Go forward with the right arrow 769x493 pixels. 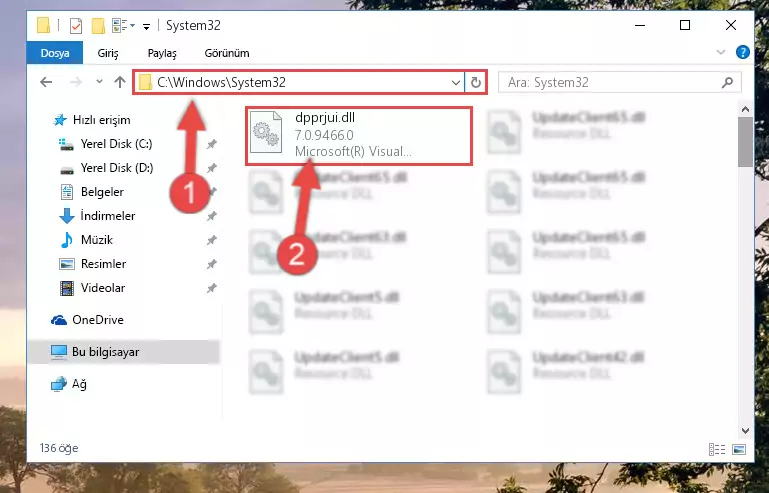click(x=76, y=82)
